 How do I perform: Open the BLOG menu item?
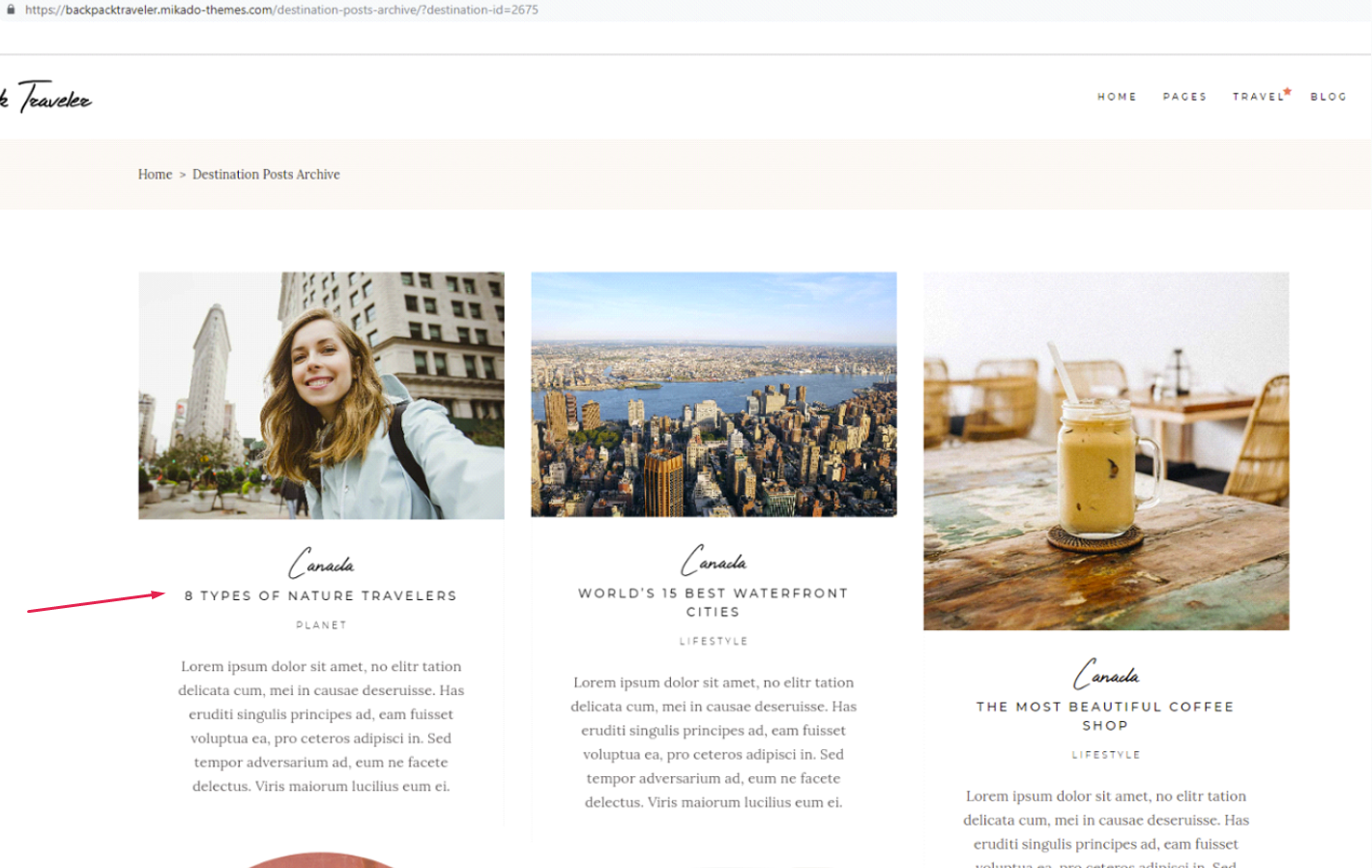coord(1328,97)
